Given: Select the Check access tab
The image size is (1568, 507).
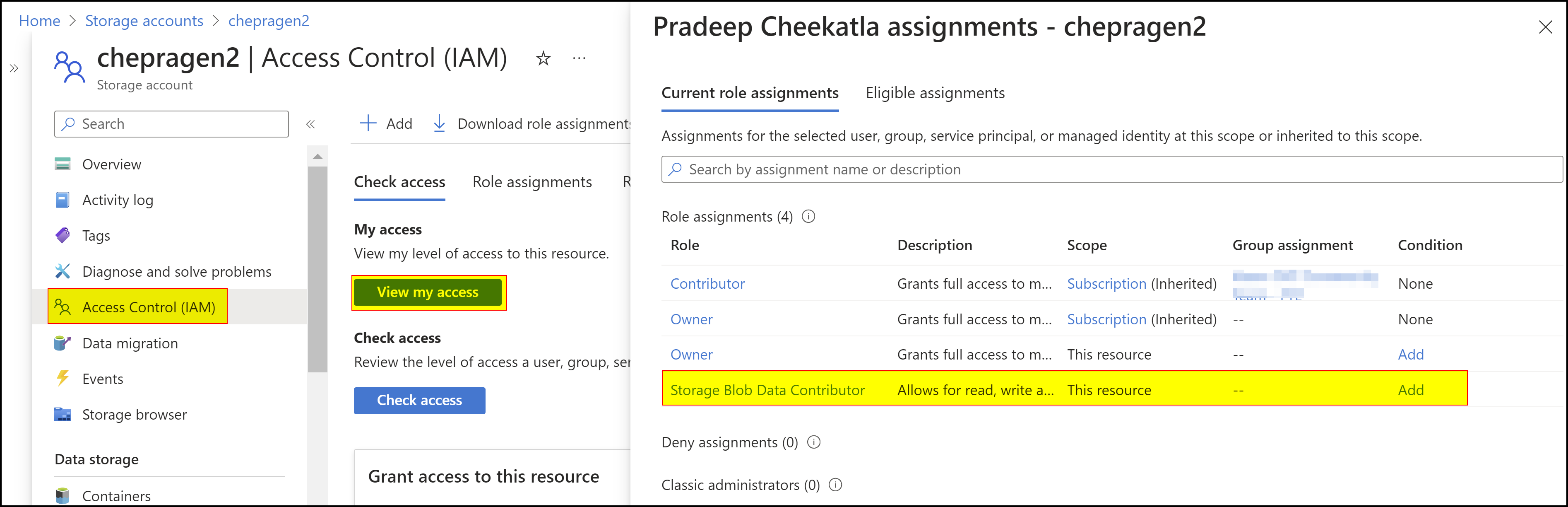Looking at the screenshot, I should 399,181.
